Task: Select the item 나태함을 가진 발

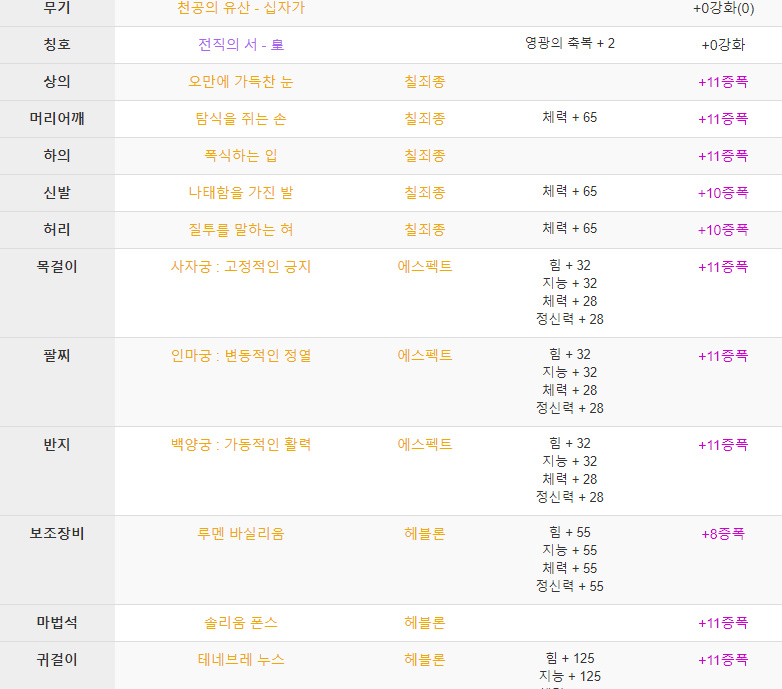Action: 241,192
